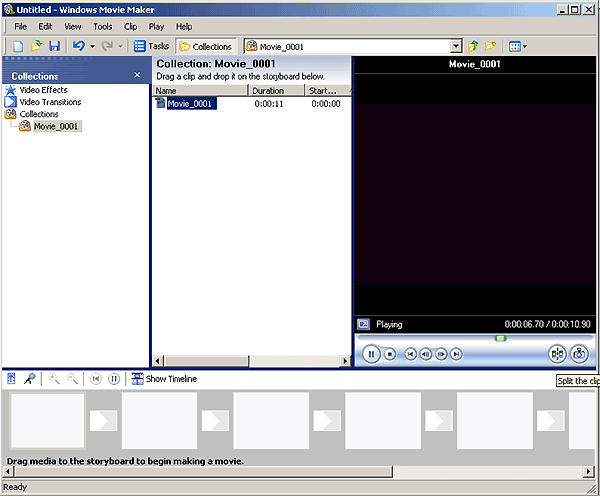Open the View menu
The width and height of the screenshot is (600, 496).
[72, 26]
